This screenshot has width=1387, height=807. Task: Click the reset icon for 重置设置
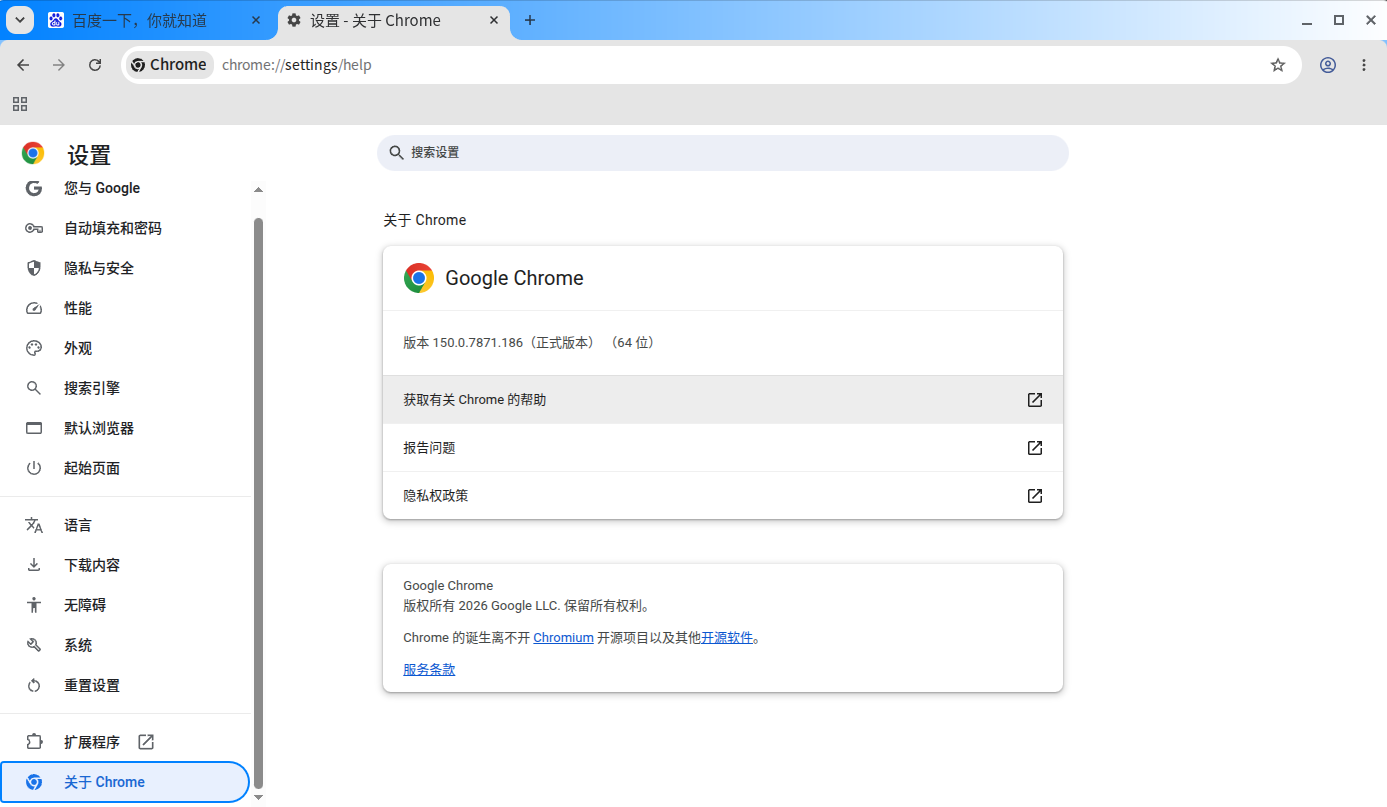[x=34, y=685]
